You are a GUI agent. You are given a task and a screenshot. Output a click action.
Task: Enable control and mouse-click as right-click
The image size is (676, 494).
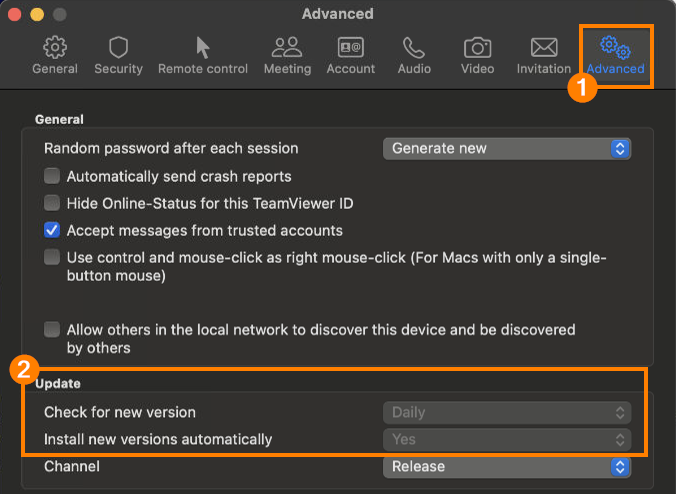(x=52, y=257)
